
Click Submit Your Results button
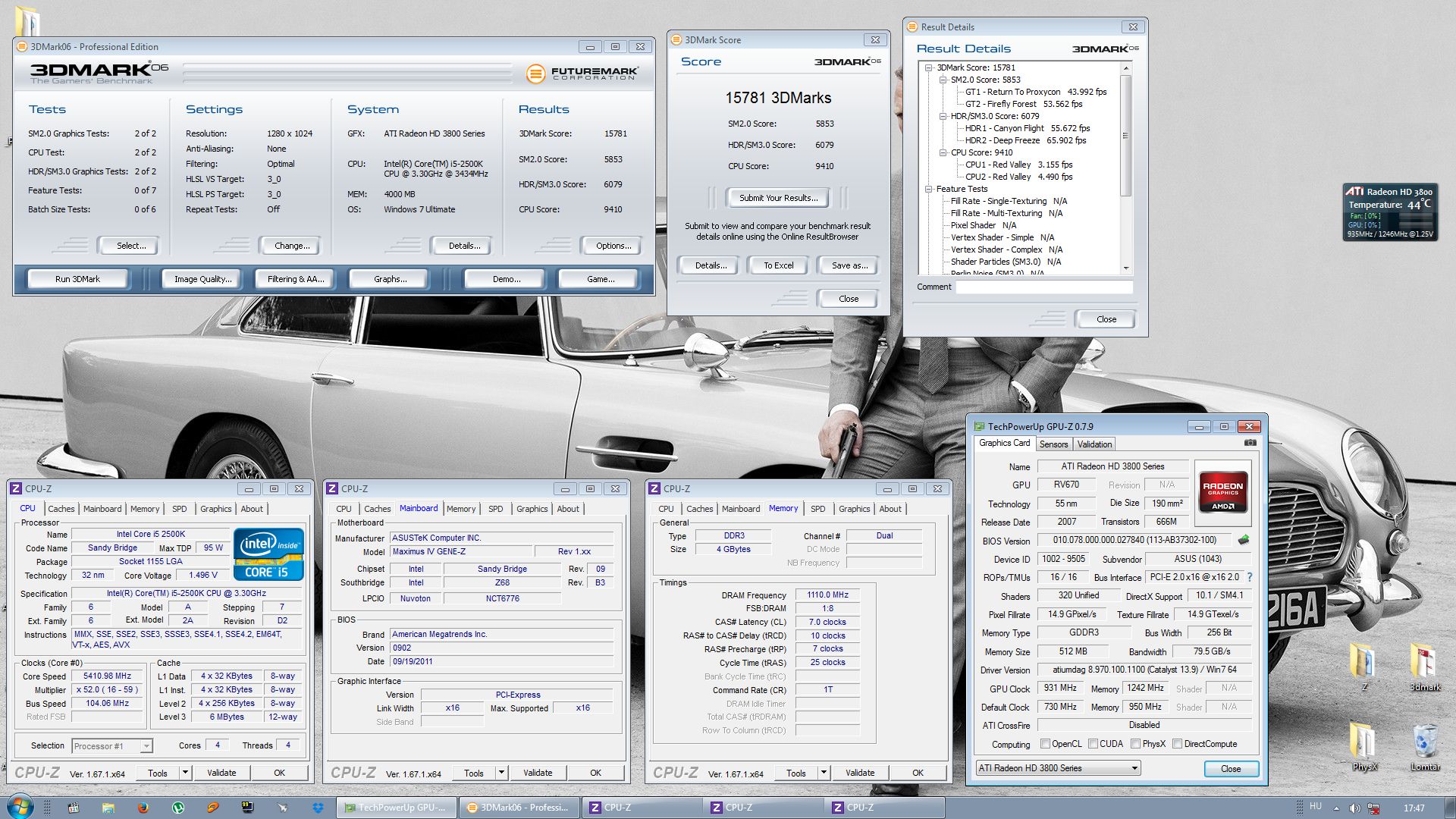(778, 198)
